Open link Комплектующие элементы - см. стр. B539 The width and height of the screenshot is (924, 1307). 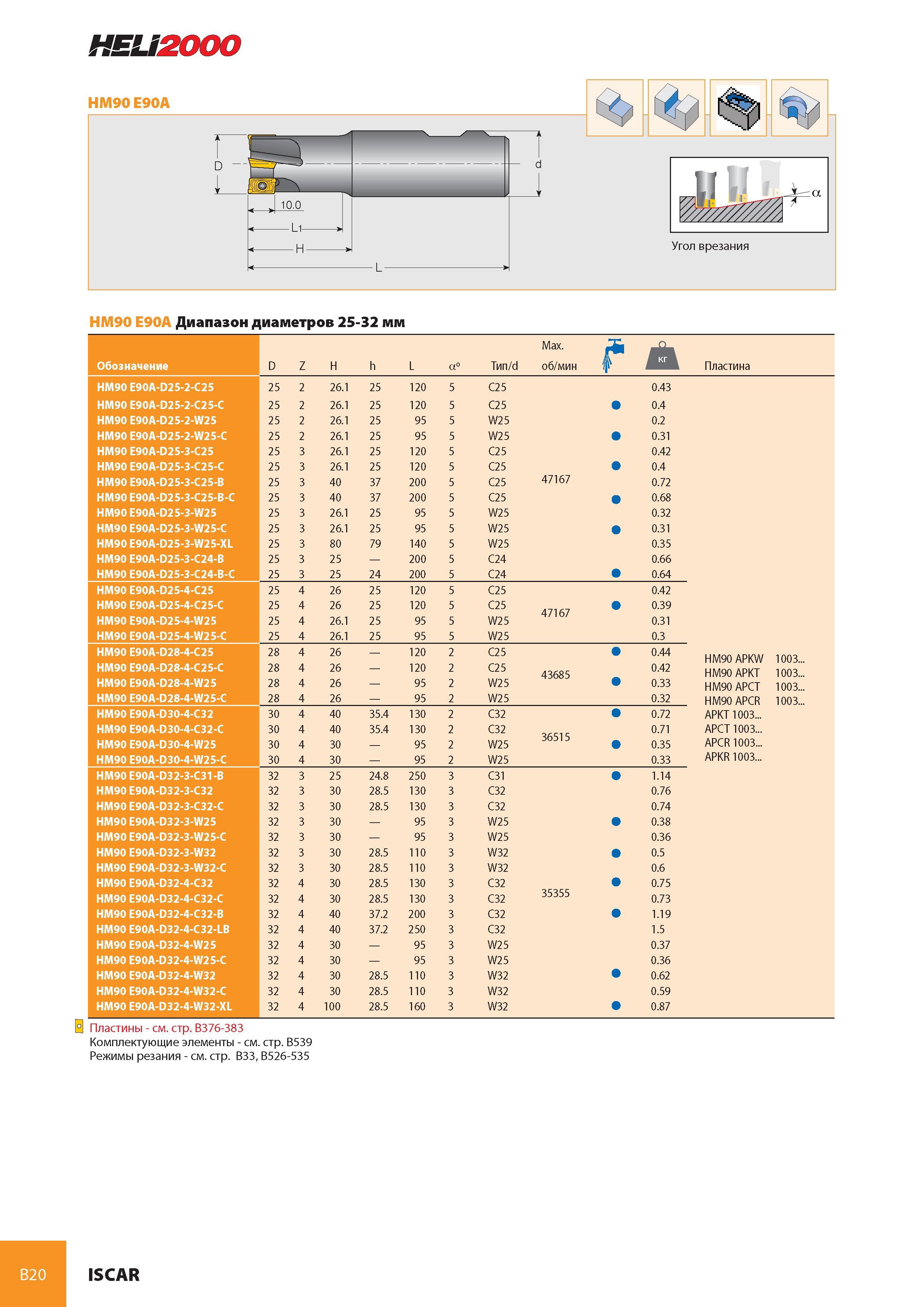[201, 1042]
